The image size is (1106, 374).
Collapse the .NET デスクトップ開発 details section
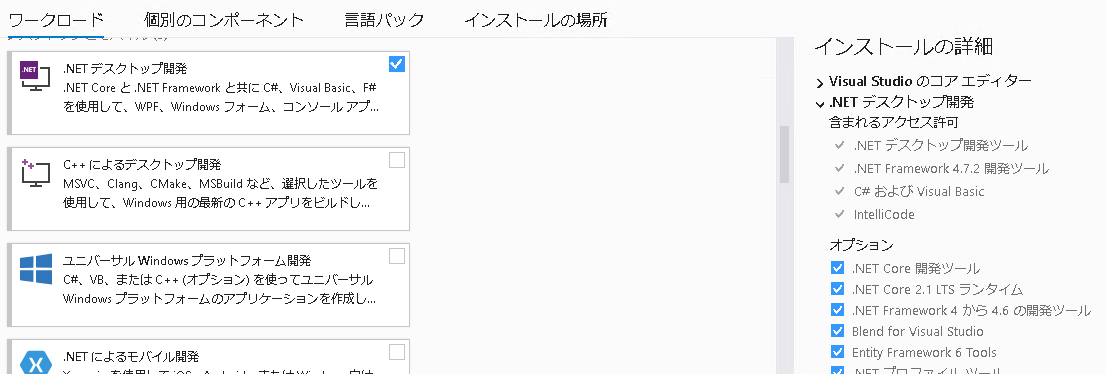(820, 104)
